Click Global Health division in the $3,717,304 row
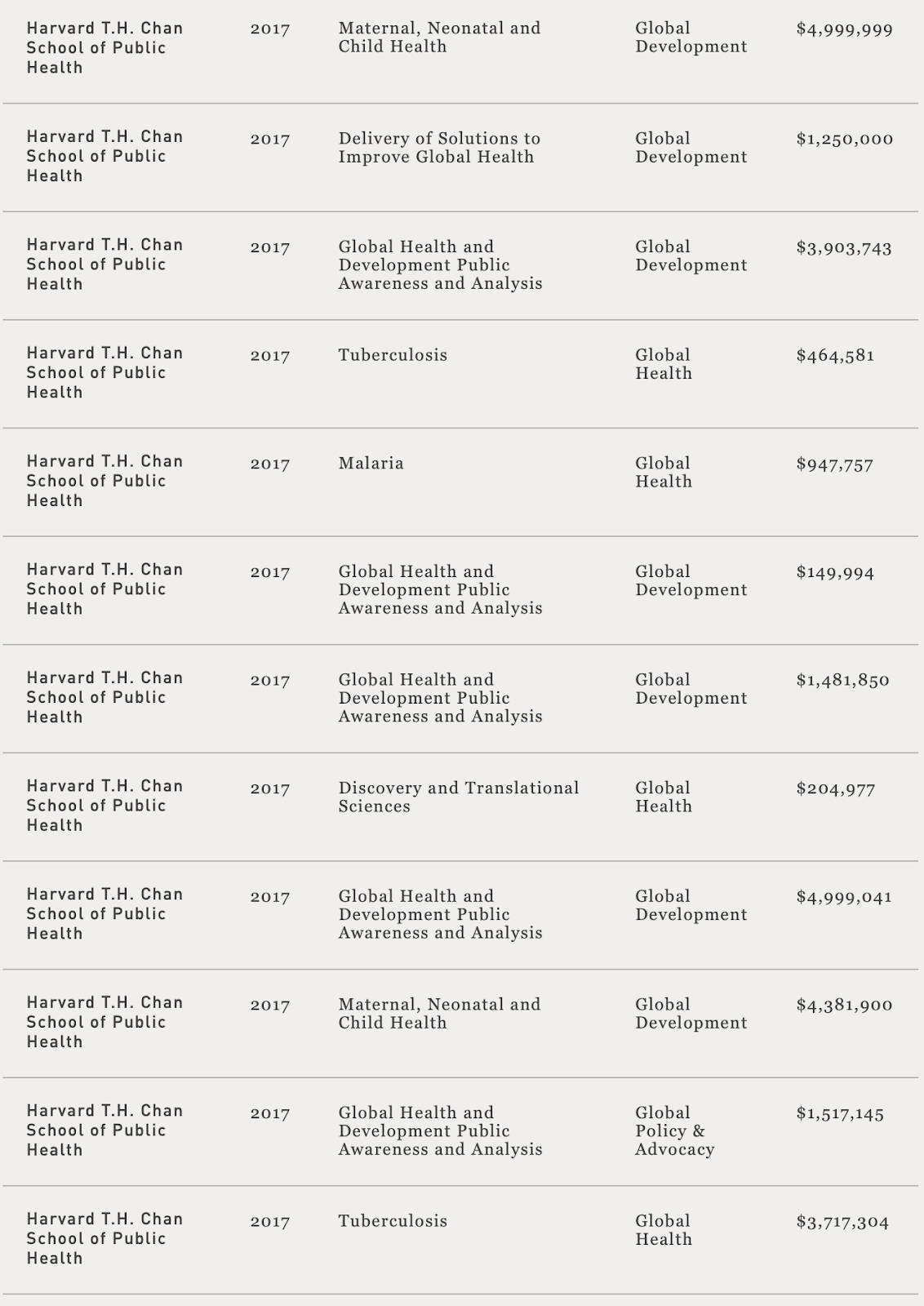The width and height of the screenshot is (924, 1306). click(x=664, y=1230)
